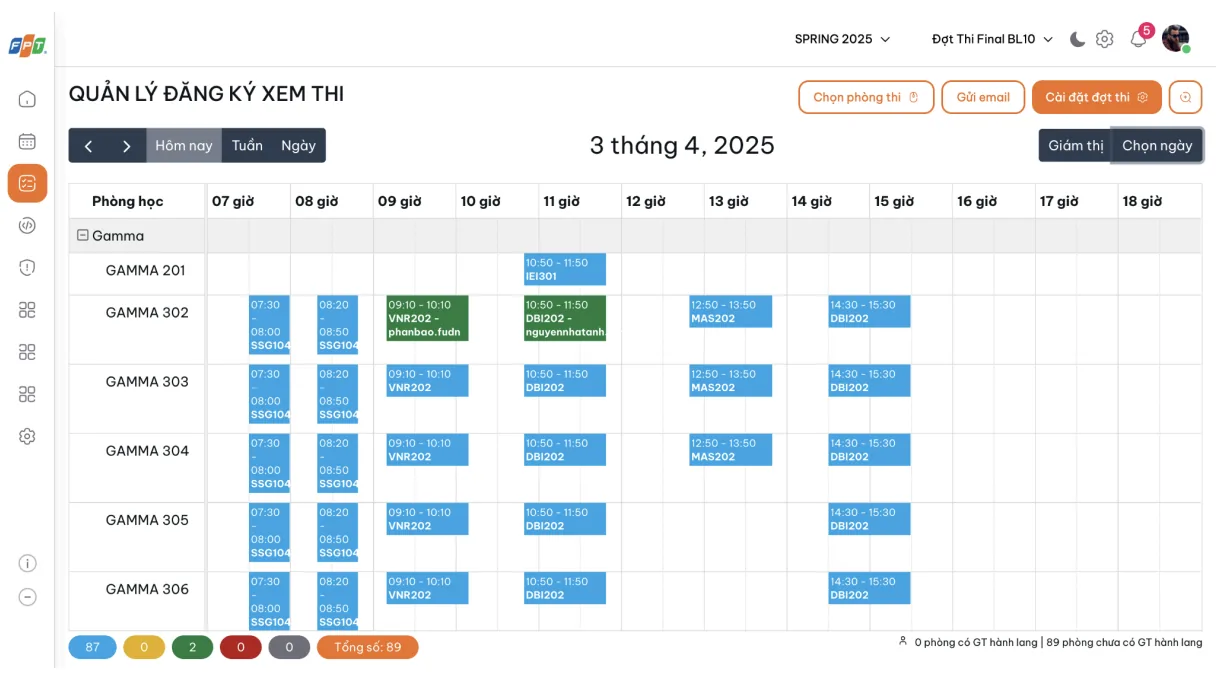This screenshot has width=1216, height=682.
Task: Switch to the Ngày view tab
Action: click(298, 145)
